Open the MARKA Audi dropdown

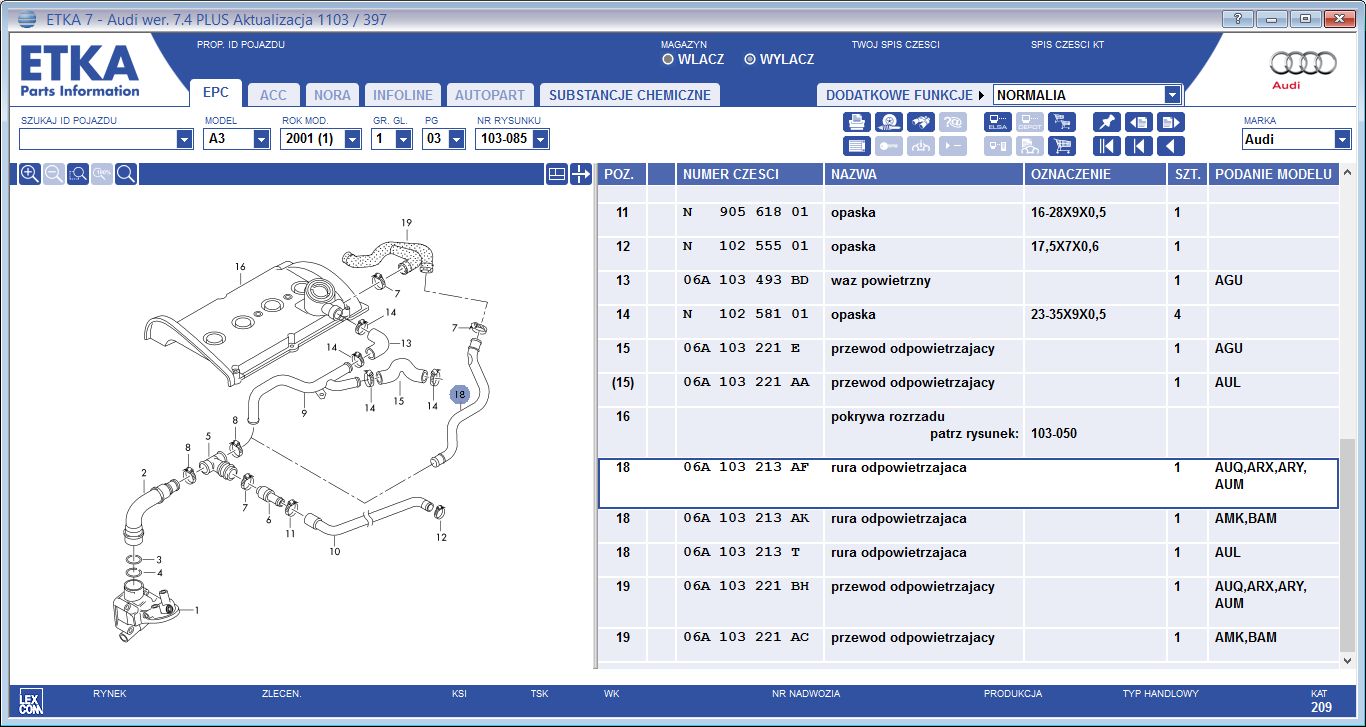tap(1342, 140)
